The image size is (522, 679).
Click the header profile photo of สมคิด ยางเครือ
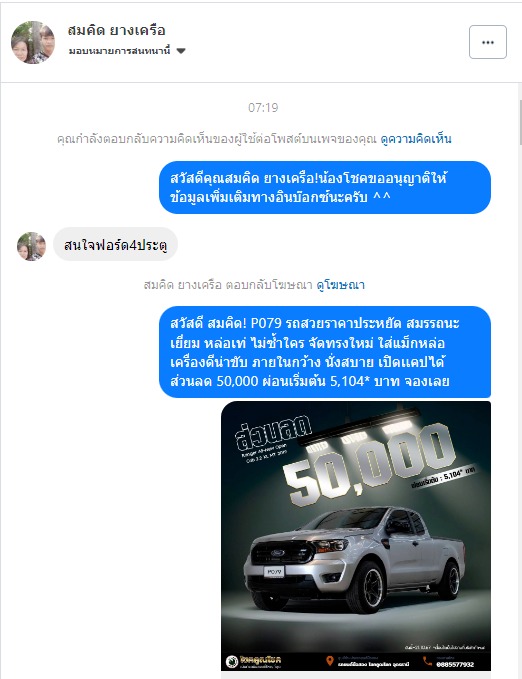(33, 42)
